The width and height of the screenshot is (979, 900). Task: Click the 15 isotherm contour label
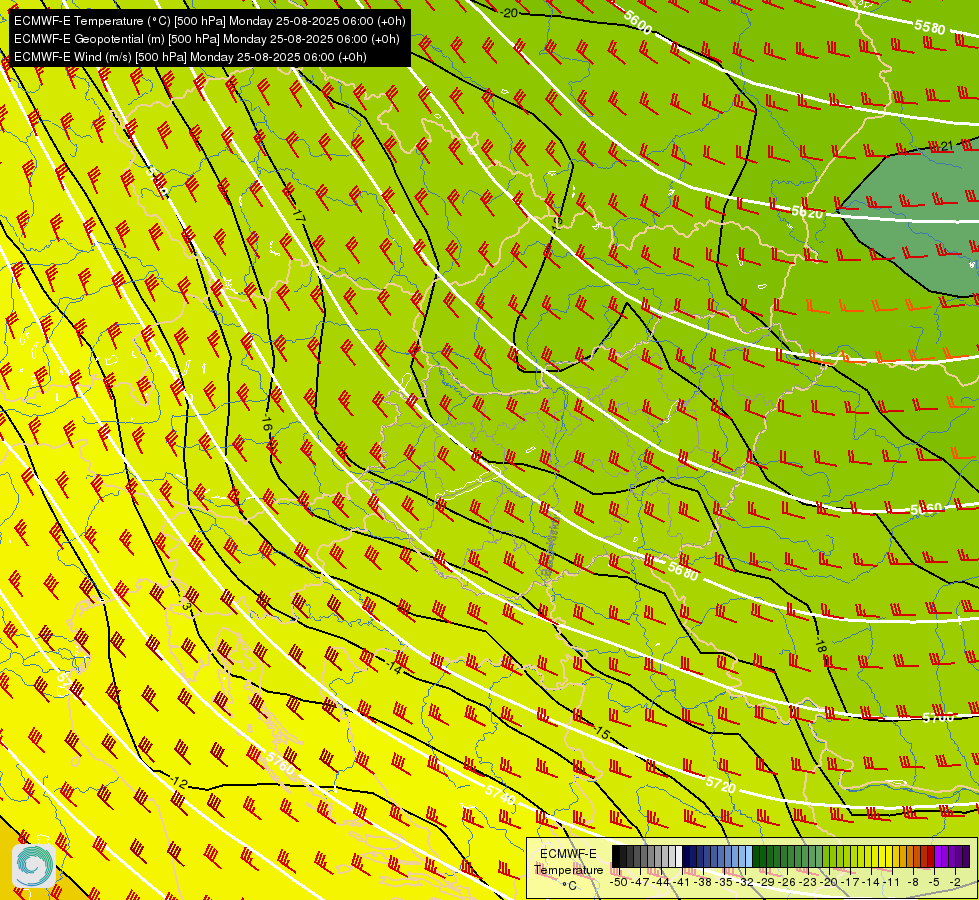coord(601,733)
